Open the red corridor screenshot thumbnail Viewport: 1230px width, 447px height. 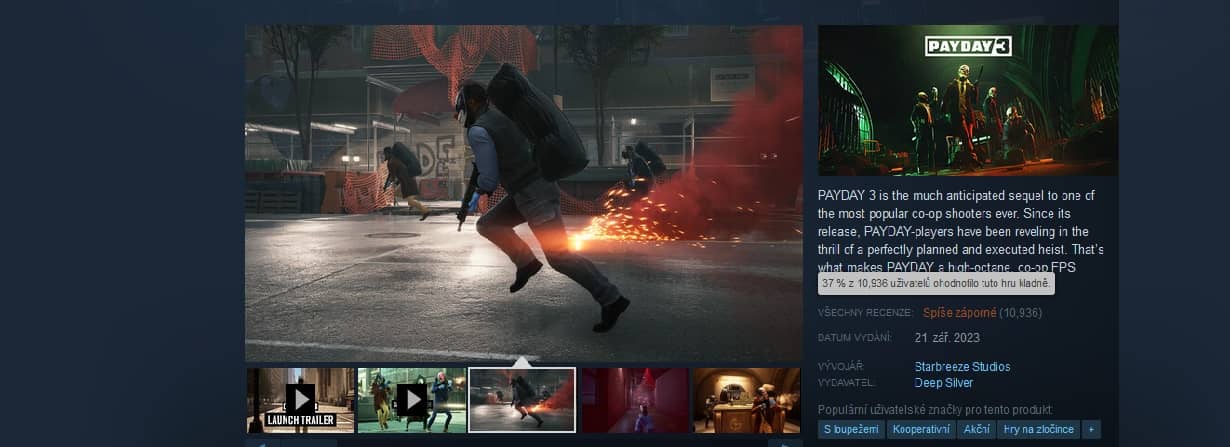[x=635, y=400]
